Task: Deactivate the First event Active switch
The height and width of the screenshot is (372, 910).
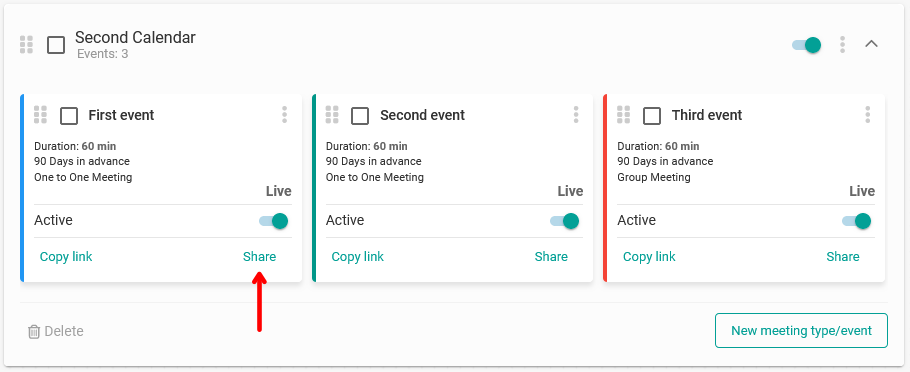Action: (273, 221)
